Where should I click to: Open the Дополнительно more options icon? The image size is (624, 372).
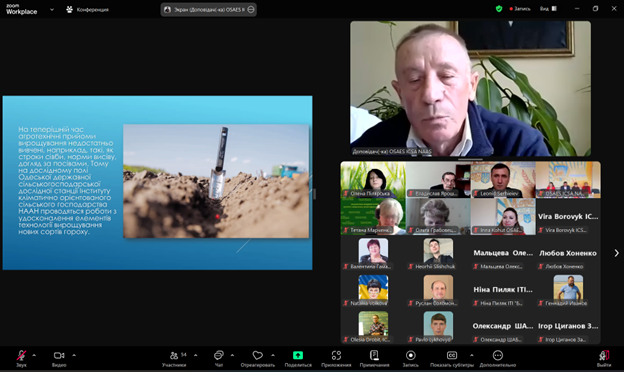click(x=497, y=355)
